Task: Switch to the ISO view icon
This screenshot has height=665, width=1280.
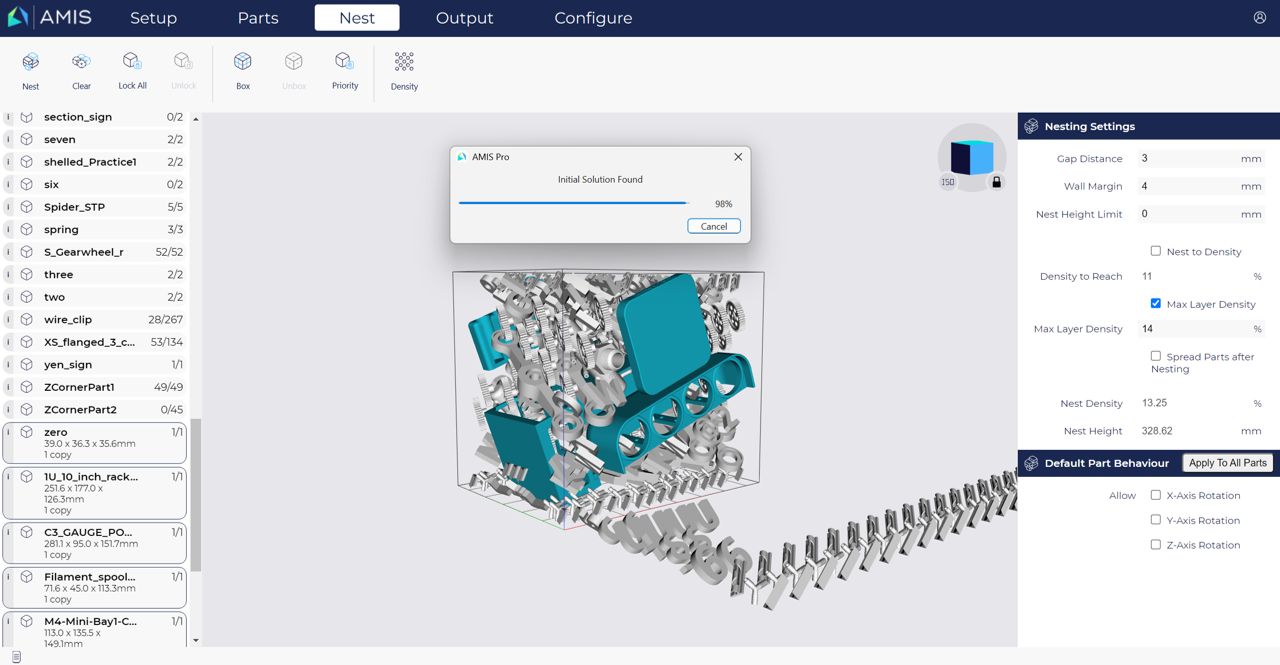Action: point(948,182)
